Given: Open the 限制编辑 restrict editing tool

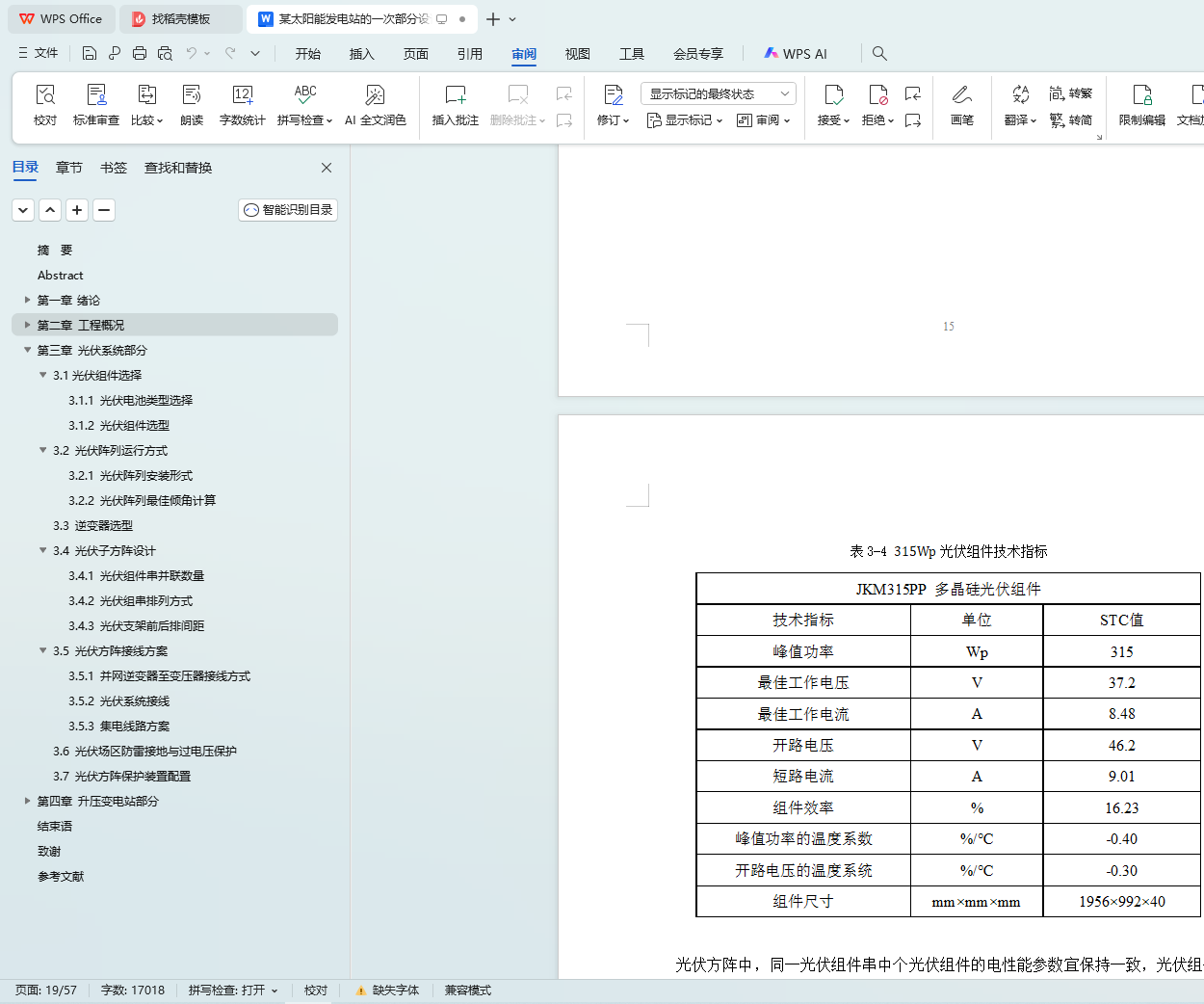Looking at the screenshot, I should click(1141, 105).
